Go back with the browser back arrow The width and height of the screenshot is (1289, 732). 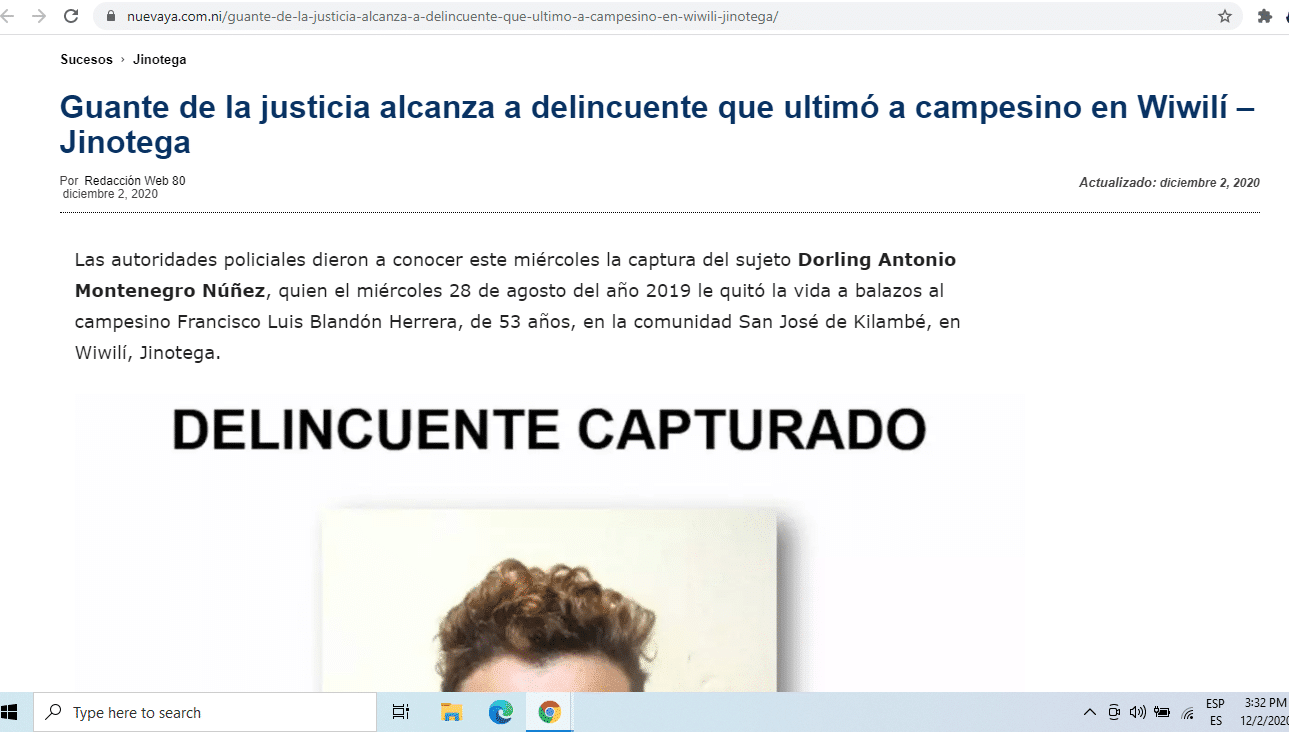click(x=6, y=16)
